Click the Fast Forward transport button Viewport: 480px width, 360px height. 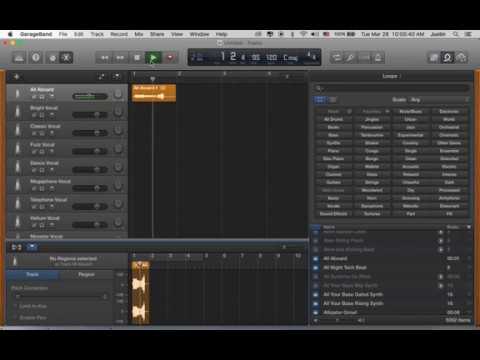[120, 58]
